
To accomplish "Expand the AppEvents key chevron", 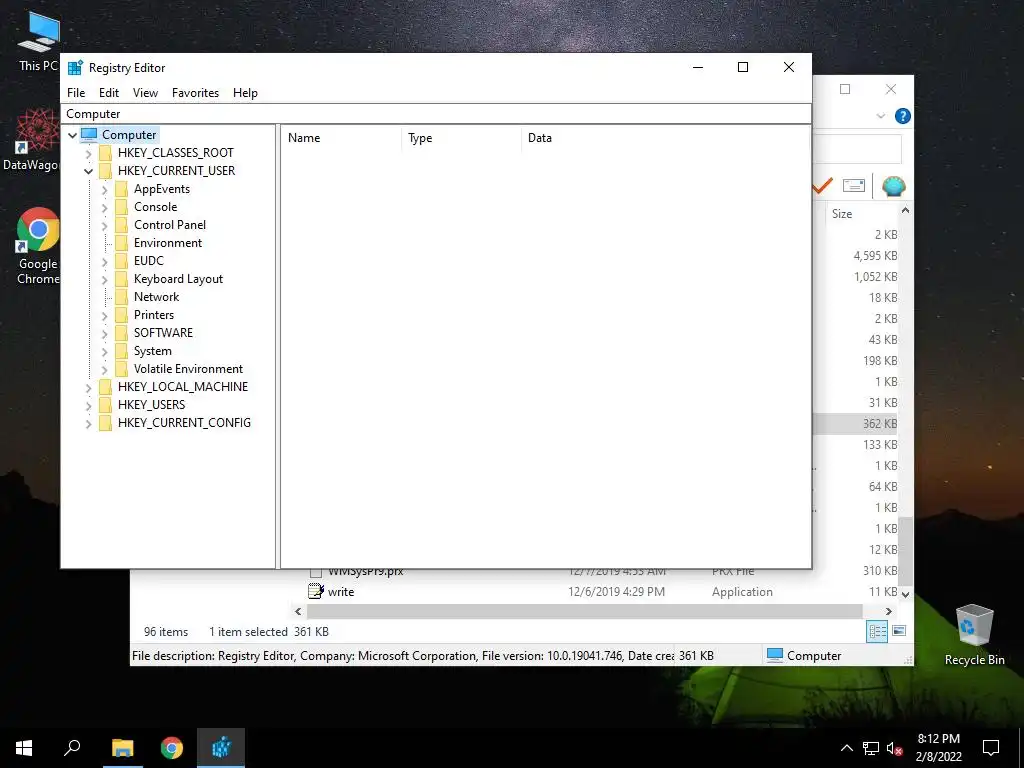I will click(x=104, y=189).
